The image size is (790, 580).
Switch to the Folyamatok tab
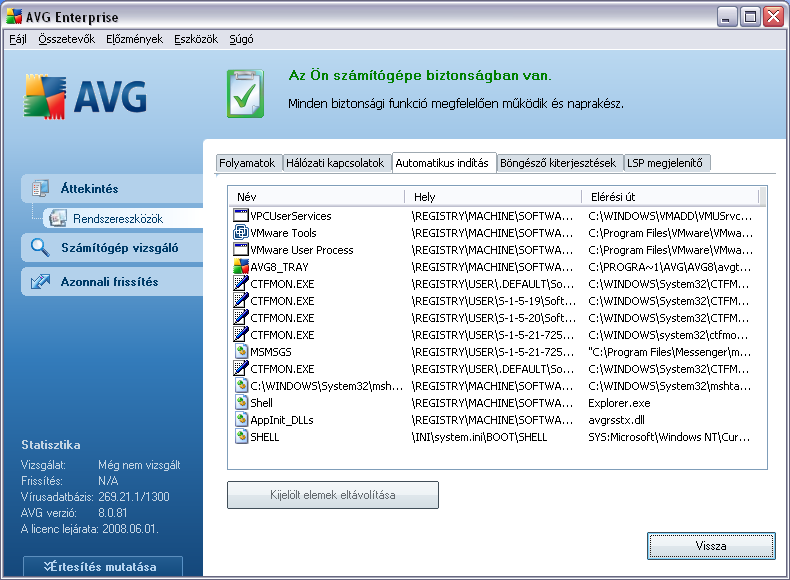pyautogui.click(x=247, y=163)
